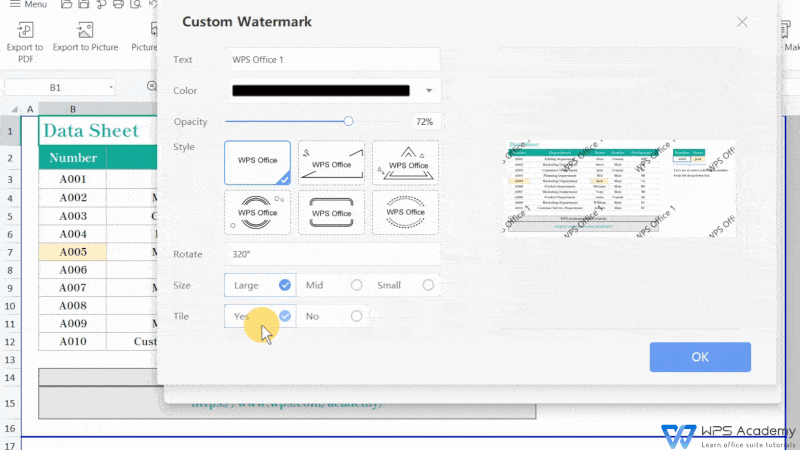
Task: Select the plain WPS Office watermark style
Action: [258, 163]
